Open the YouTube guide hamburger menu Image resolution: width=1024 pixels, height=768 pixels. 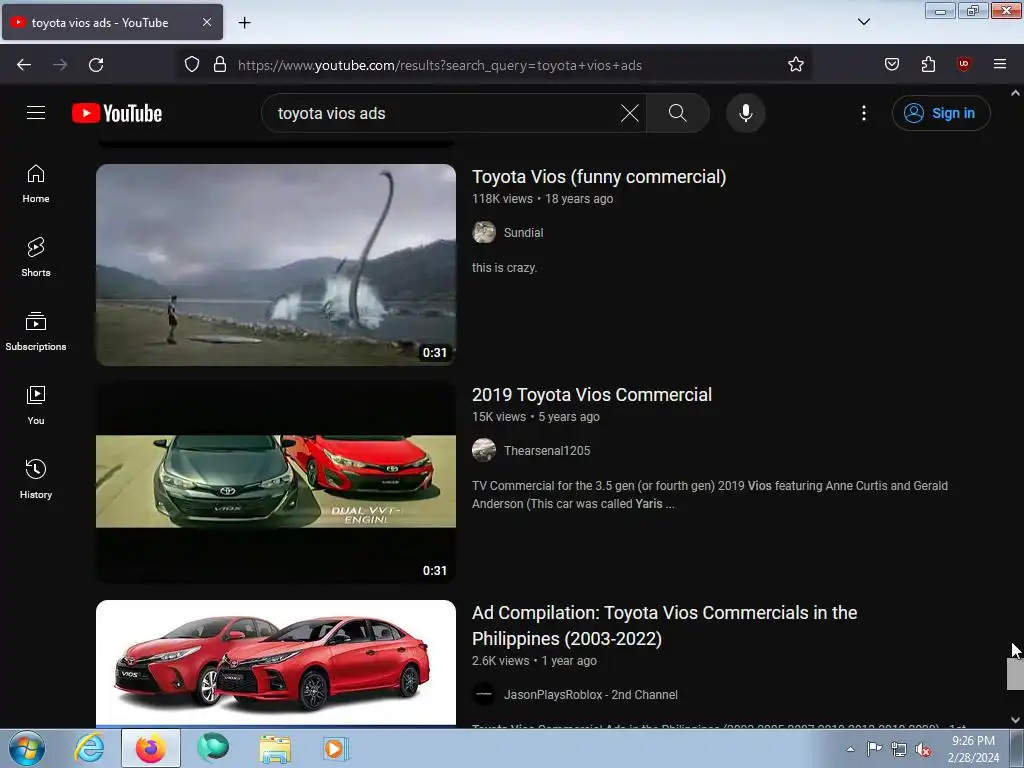(36, 113)
